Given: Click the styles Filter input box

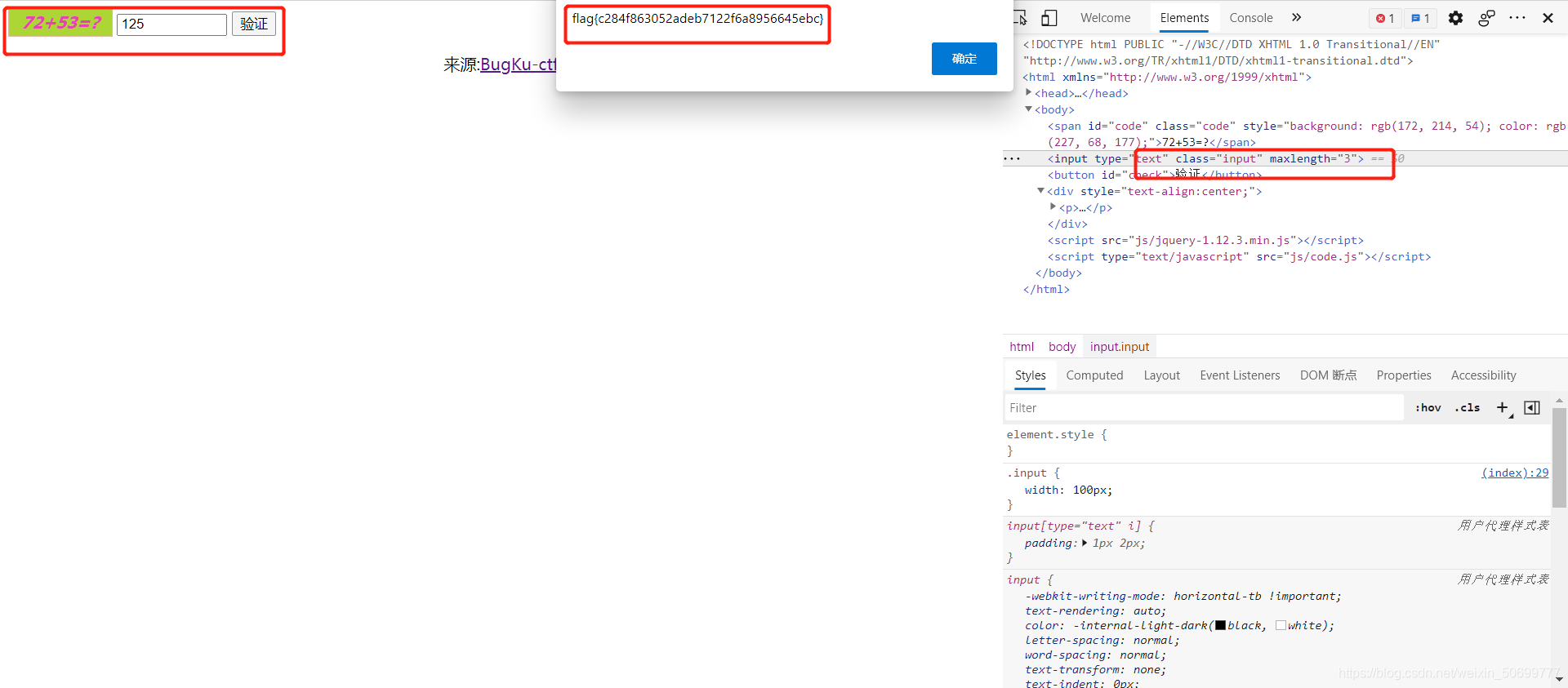Looking at the screenshot, I should click(1204, 407).
